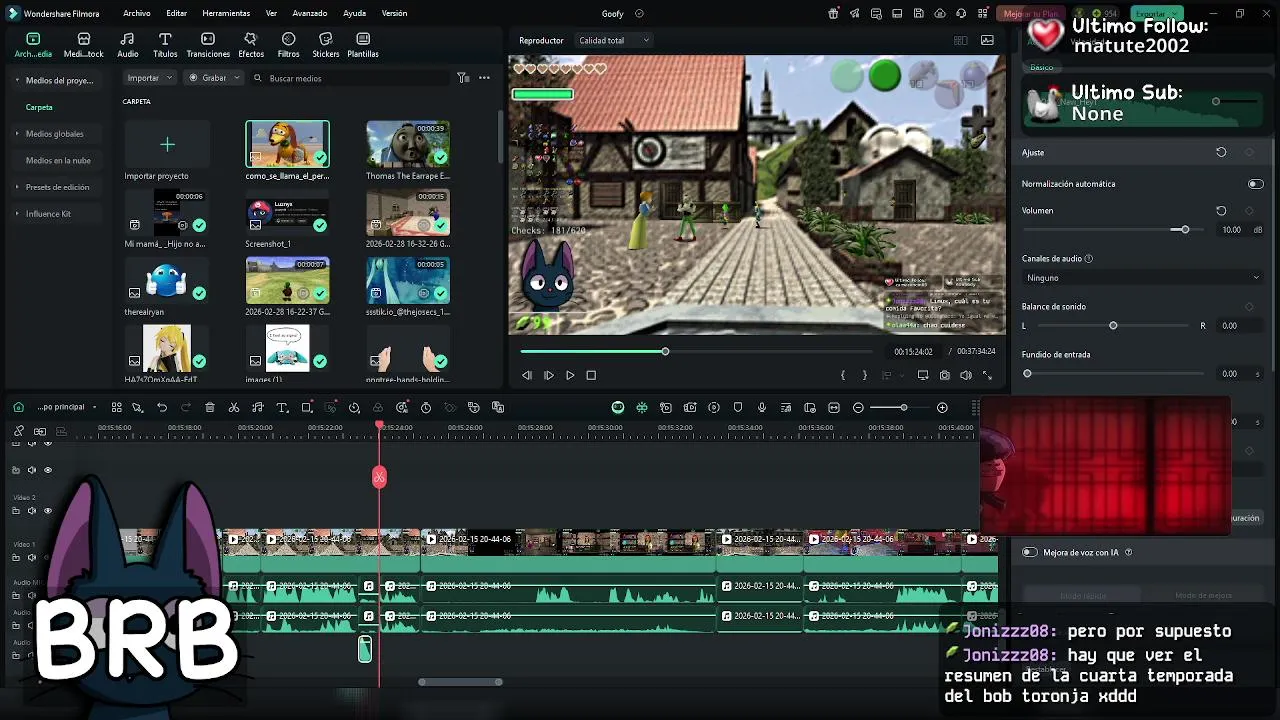
Task: Click the preview volume speaker icon
Action: (x=966, y=375)
